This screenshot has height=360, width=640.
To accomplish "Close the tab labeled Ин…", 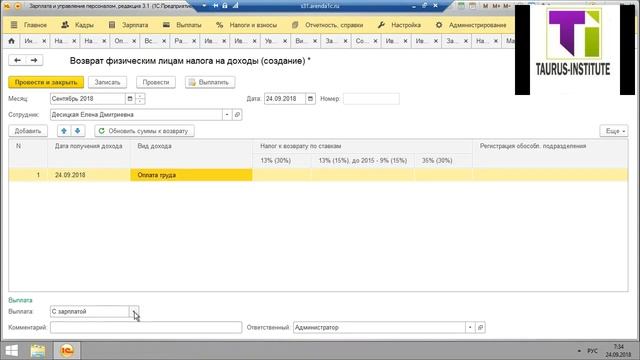I will coord(44,41).
